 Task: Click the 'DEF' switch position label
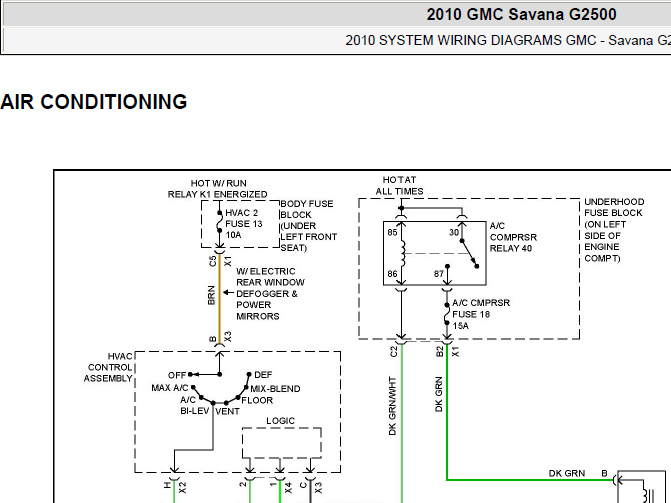click(x=263, y=375)
